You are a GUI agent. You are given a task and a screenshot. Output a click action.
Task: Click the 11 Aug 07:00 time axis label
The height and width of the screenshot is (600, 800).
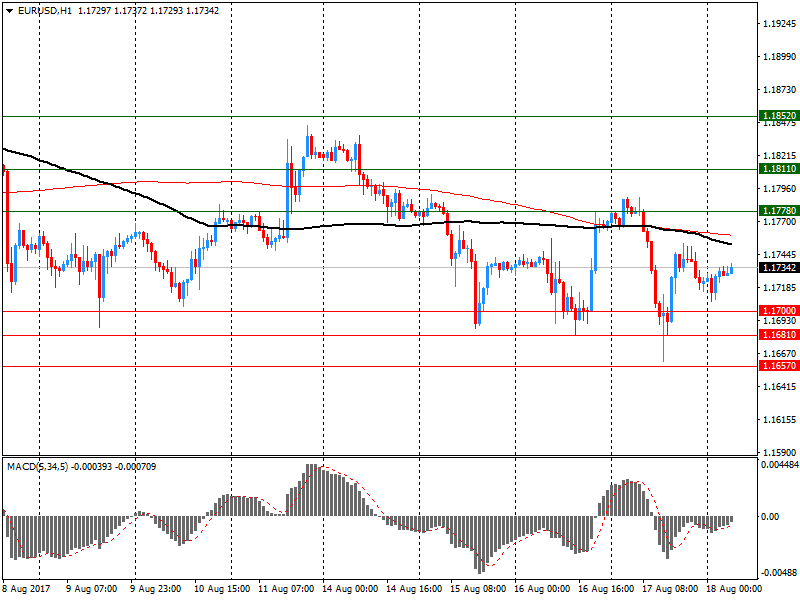coord(286,589)
